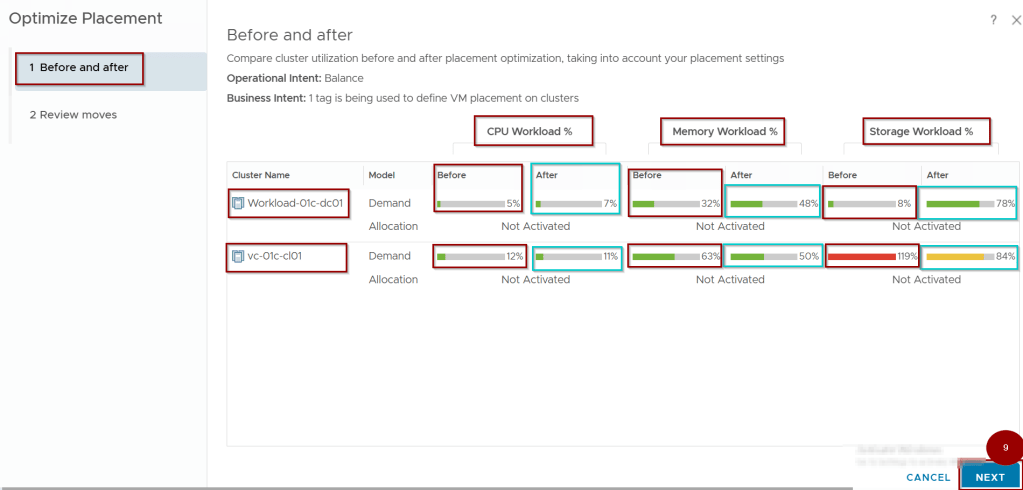Click the Workload-01c-dc01 cluster icon

pyautogui.click(x=238, y=203)
